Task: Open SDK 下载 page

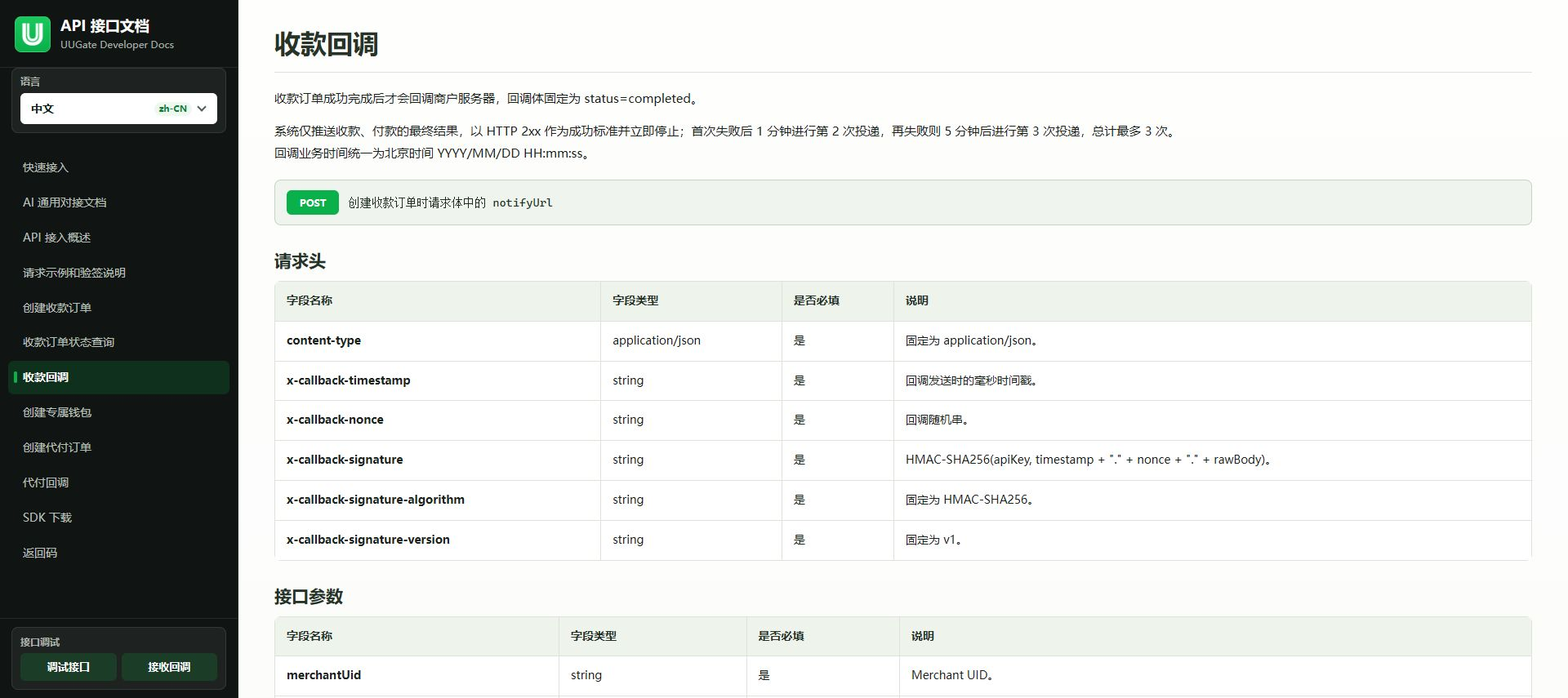Action: 118,518
